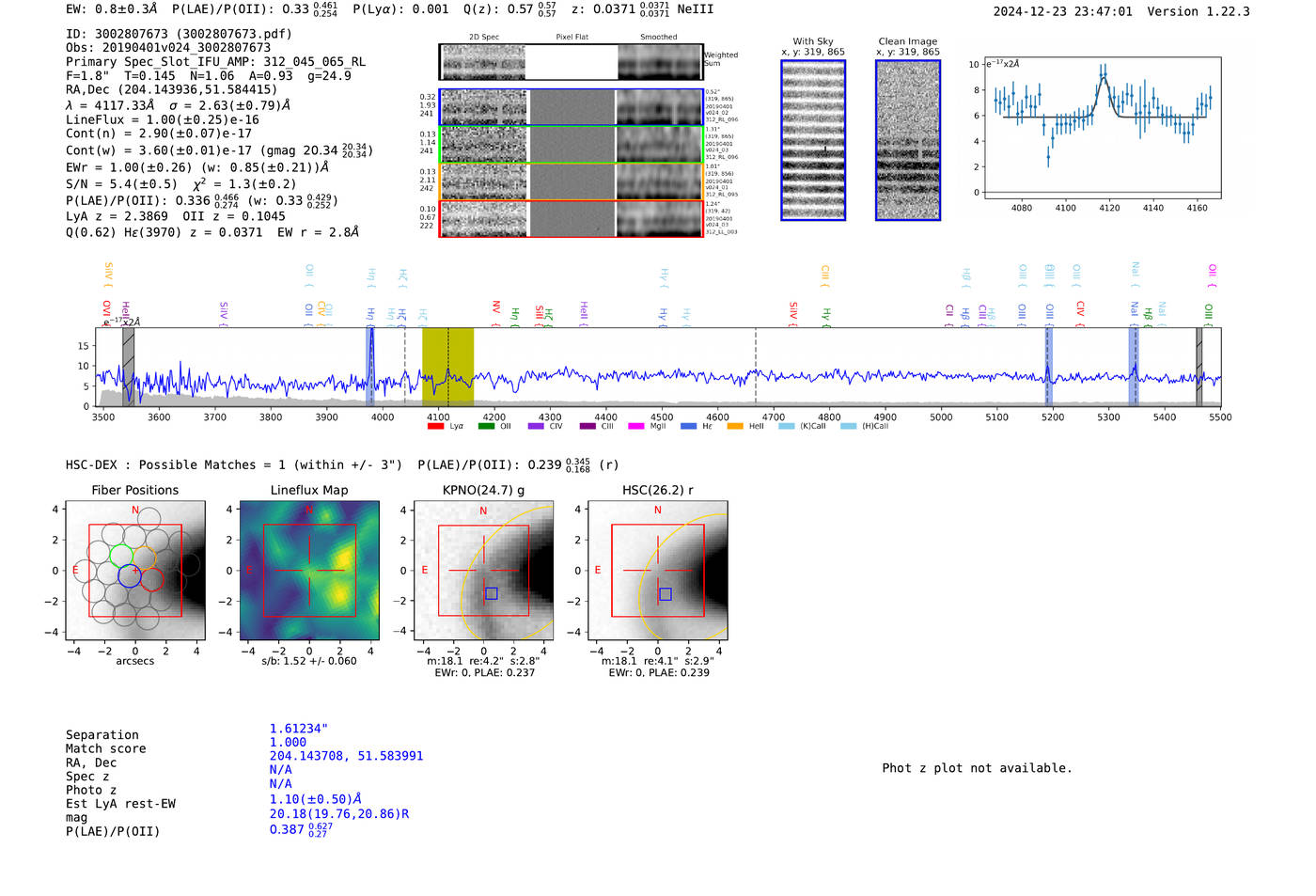Click the 'S/N = 5.4(±0.5)' value

click(121, 184)
